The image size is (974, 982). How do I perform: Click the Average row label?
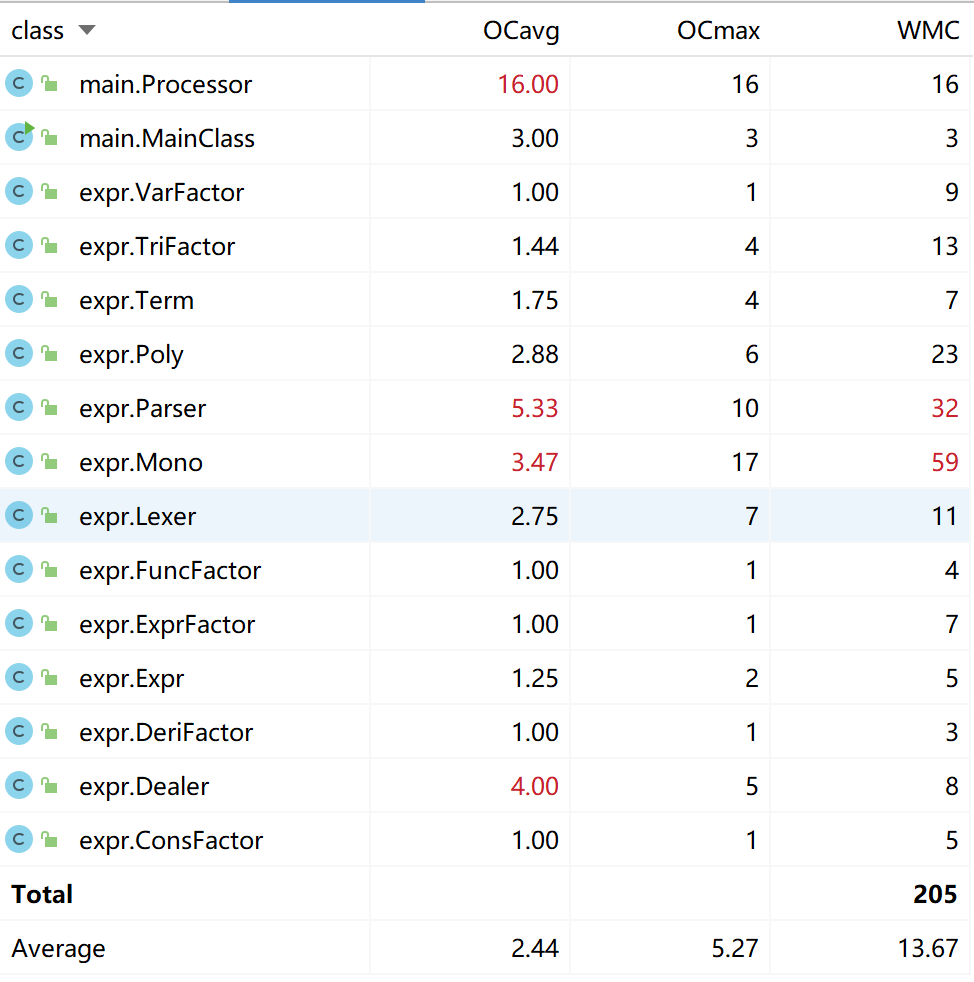pos(58,949)
